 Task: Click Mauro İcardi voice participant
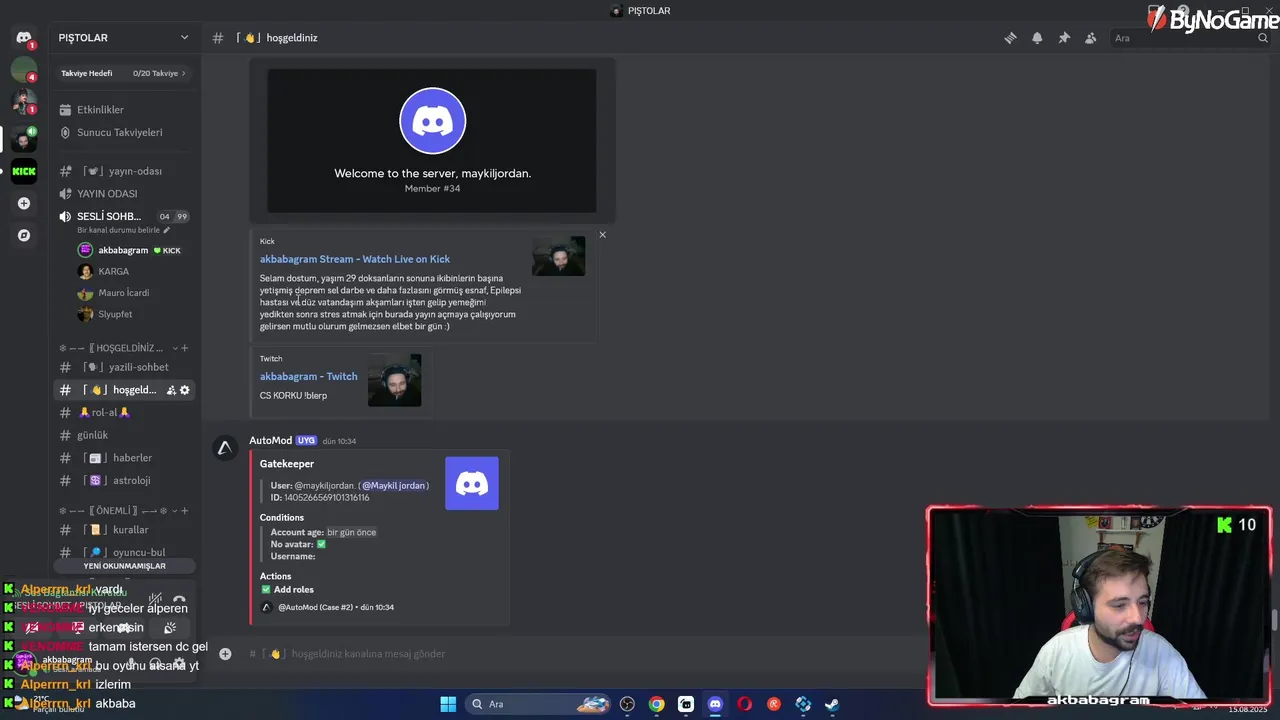click(x=123, y=293)
